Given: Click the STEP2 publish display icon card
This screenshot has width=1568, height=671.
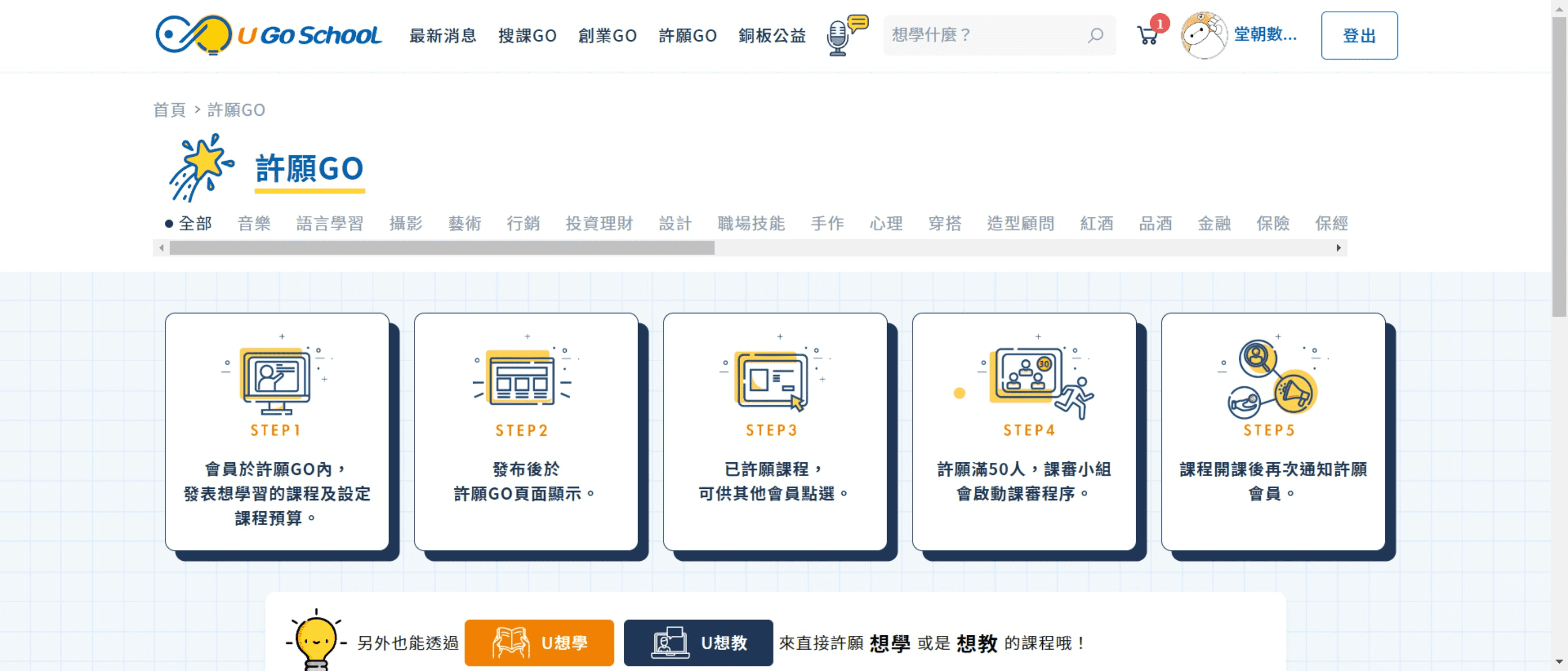Looking at the screenshot, I should (523, 430).
